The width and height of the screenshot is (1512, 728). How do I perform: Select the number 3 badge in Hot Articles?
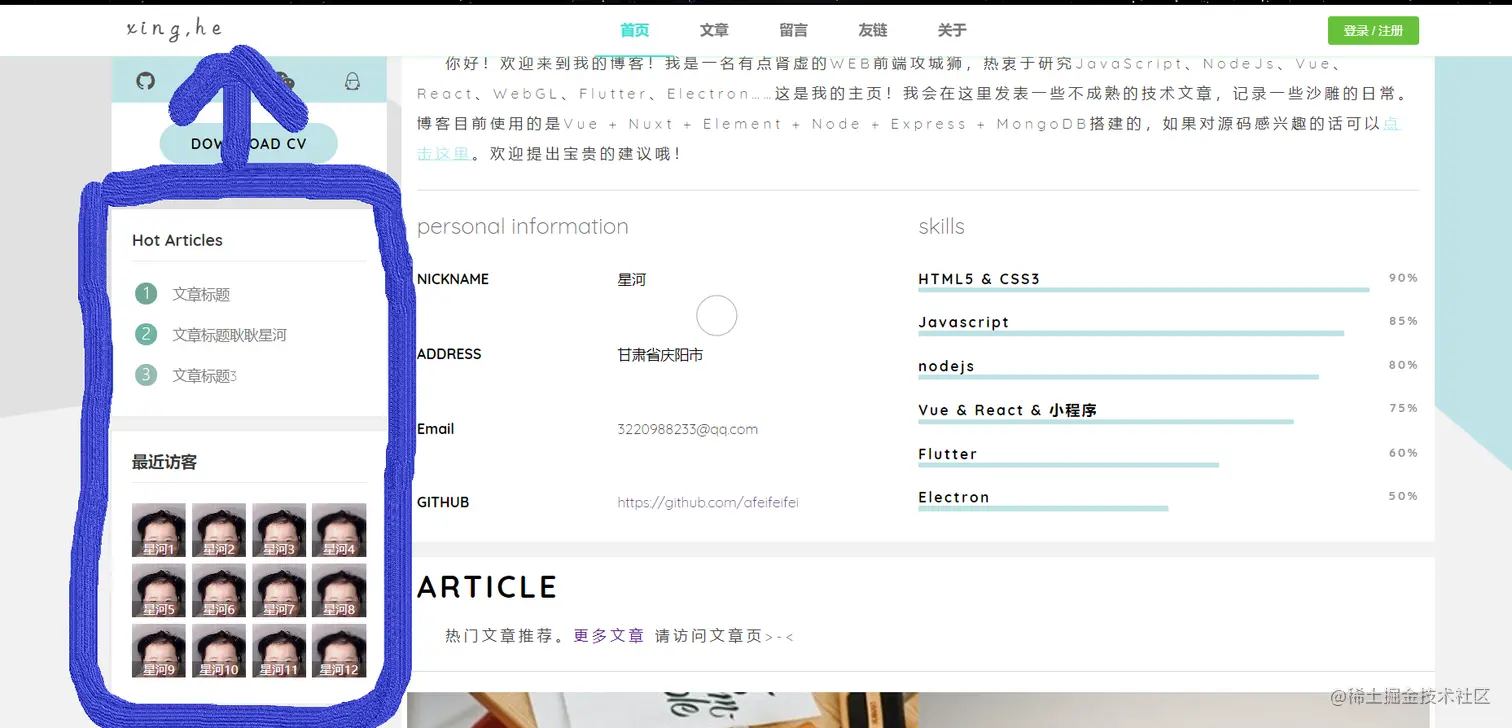pos(146,375)
